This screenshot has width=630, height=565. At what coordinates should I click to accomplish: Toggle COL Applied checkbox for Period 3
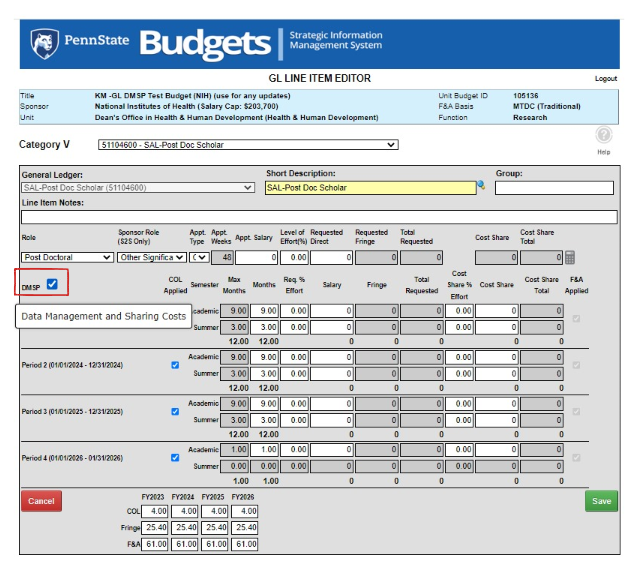175,411
